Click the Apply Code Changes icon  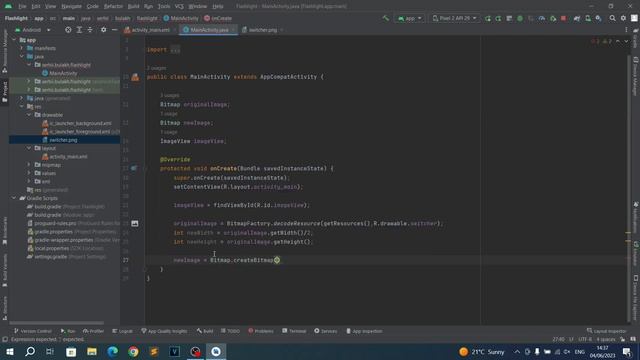click(x=498, y=18)
